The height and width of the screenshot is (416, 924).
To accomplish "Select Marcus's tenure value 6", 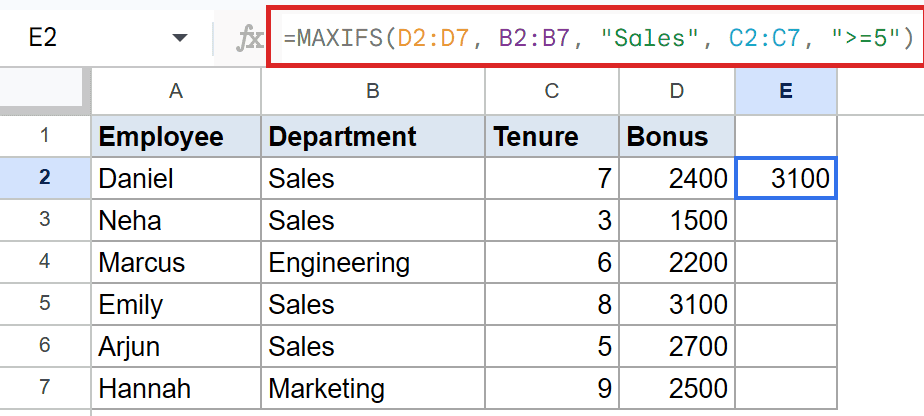I will (552, 262).
